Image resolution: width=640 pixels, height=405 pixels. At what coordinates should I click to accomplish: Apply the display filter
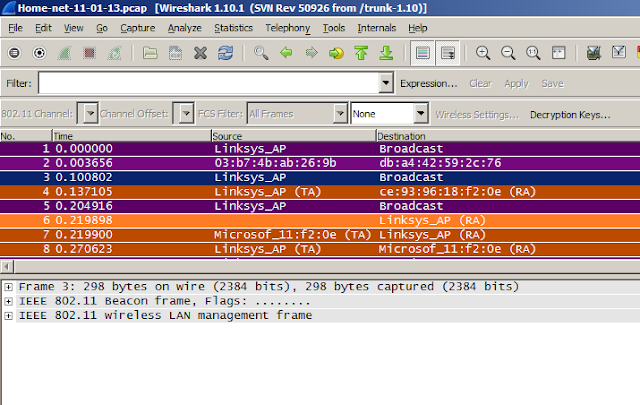[x=516, y=83]
